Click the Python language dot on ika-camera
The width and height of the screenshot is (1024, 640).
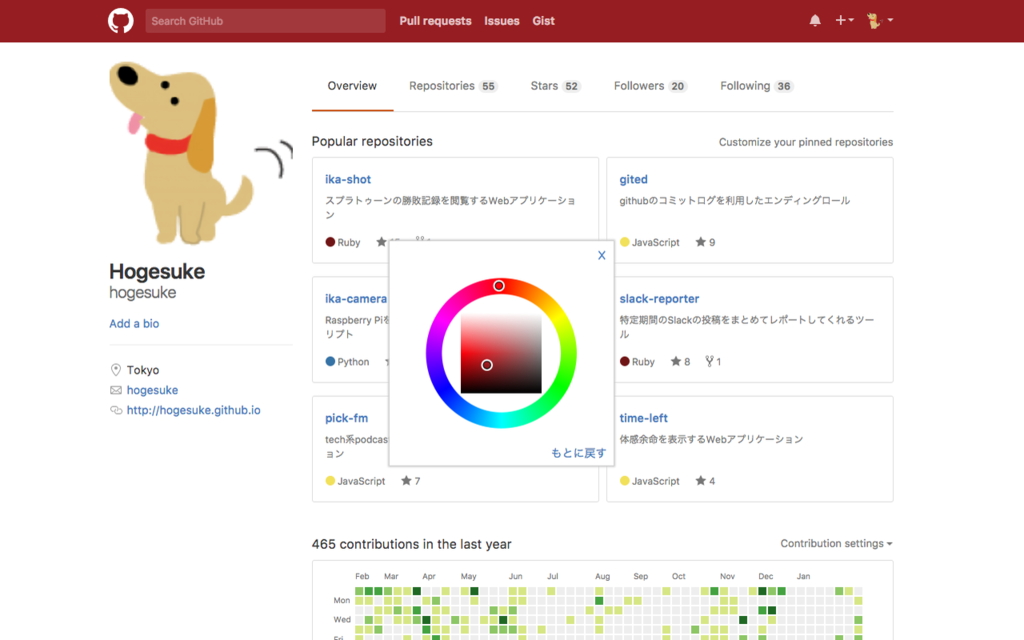(x=330, y=362)
